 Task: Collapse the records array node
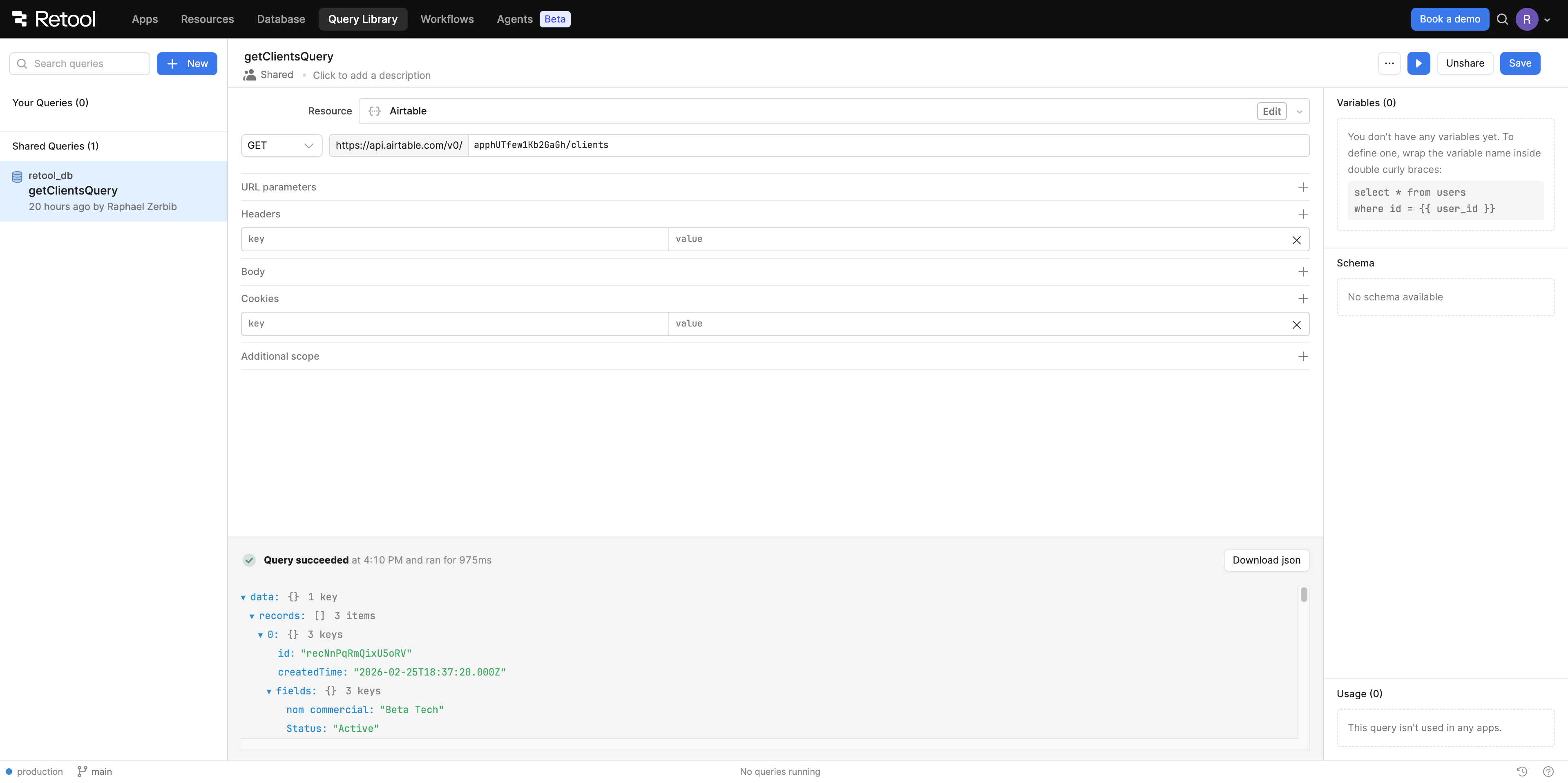252,616
